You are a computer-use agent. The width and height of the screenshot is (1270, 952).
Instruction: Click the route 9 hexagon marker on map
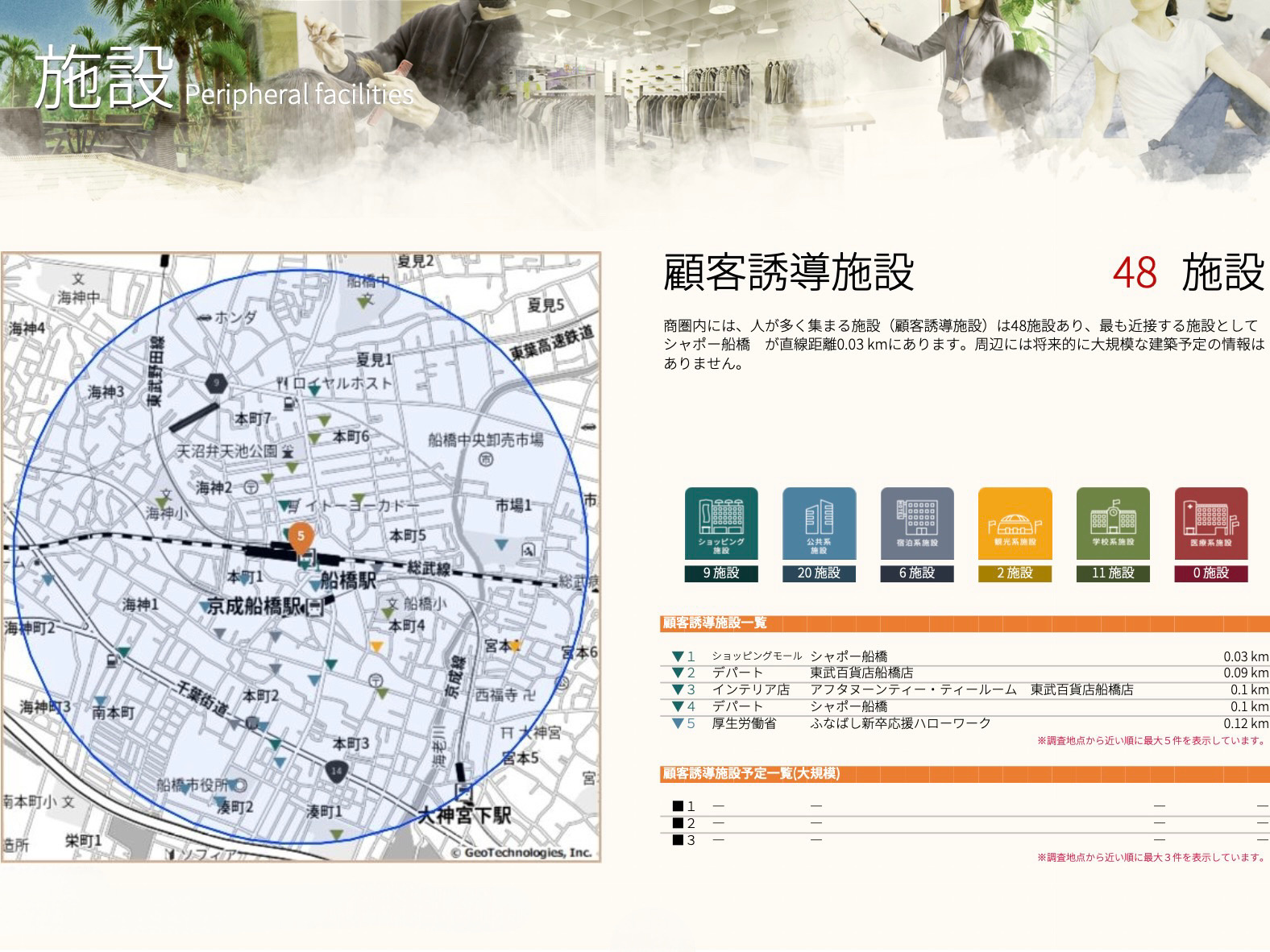pyautogui.click(x=215, y=383)
